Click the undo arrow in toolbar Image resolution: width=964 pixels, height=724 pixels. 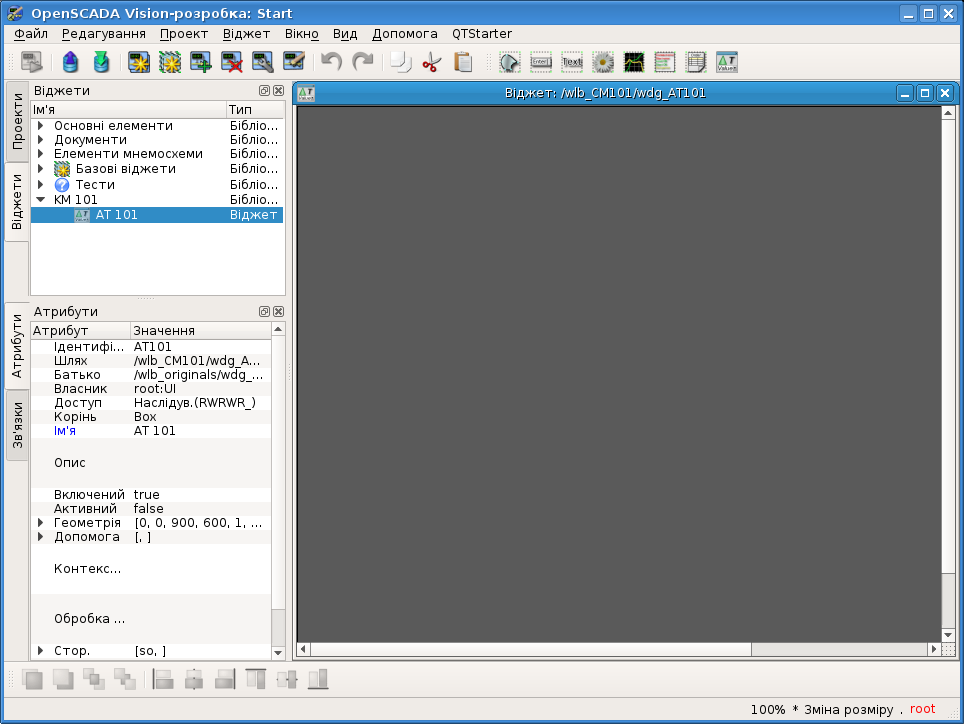[x=331, y=62]
